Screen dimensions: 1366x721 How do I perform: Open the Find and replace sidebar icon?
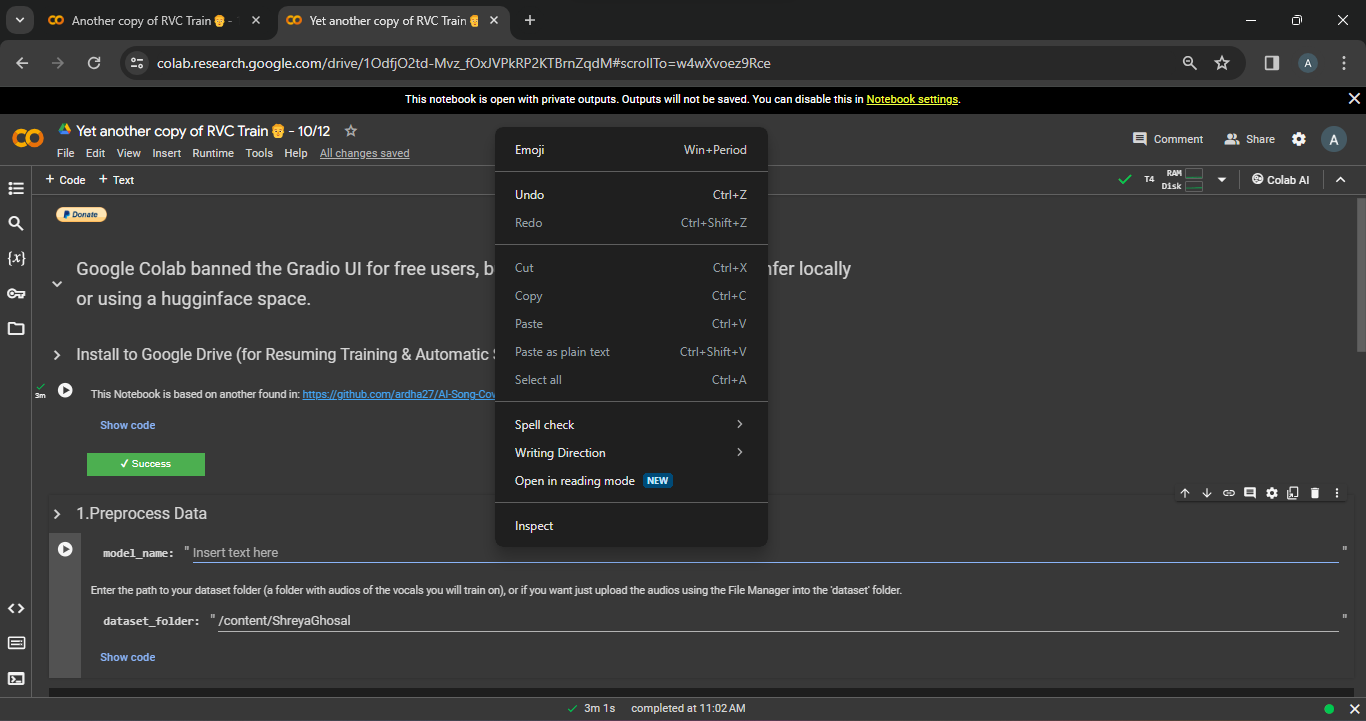coord(16,223)
